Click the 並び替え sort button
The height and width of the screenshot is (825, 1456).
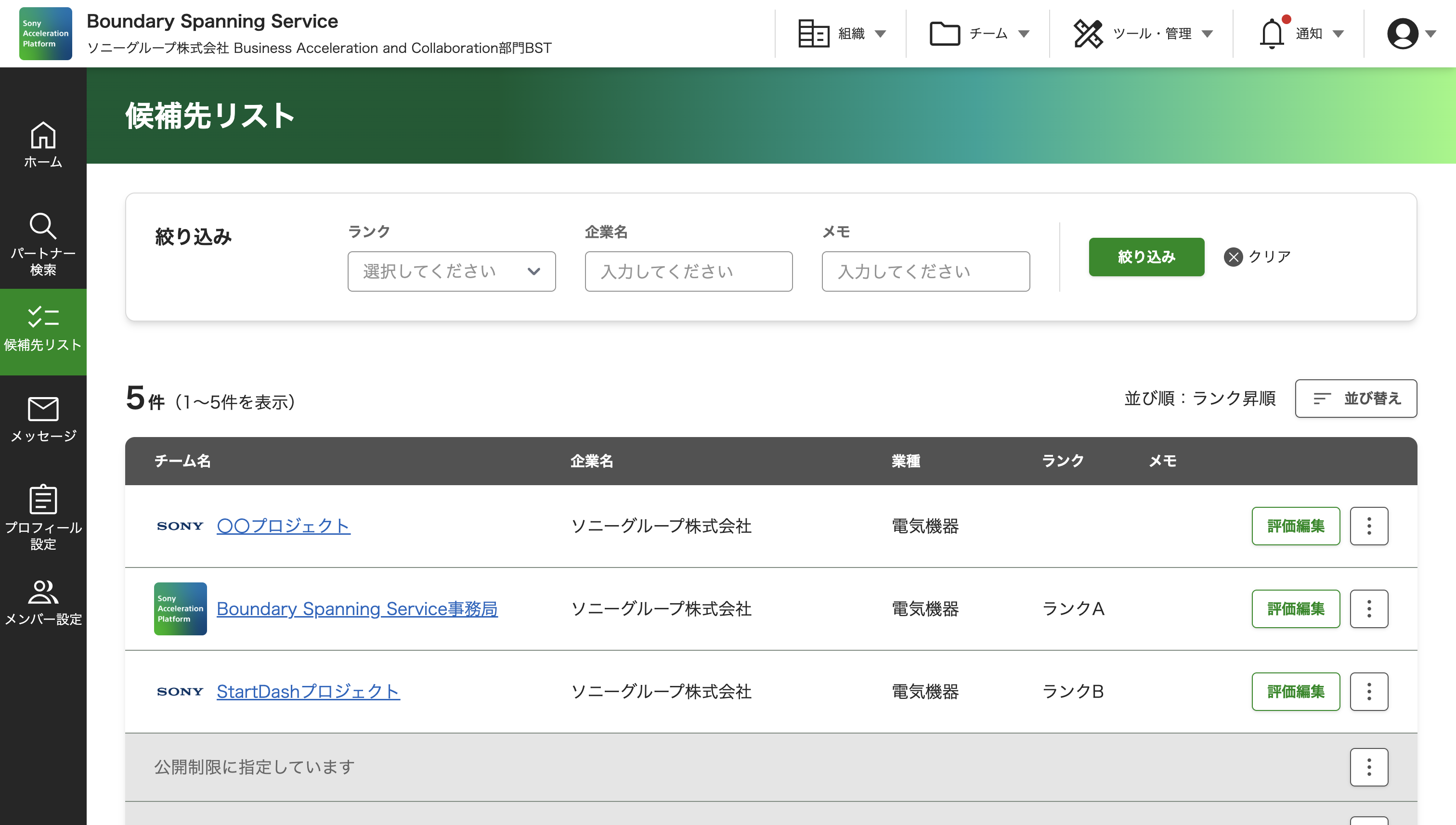tap(1356, 399)
